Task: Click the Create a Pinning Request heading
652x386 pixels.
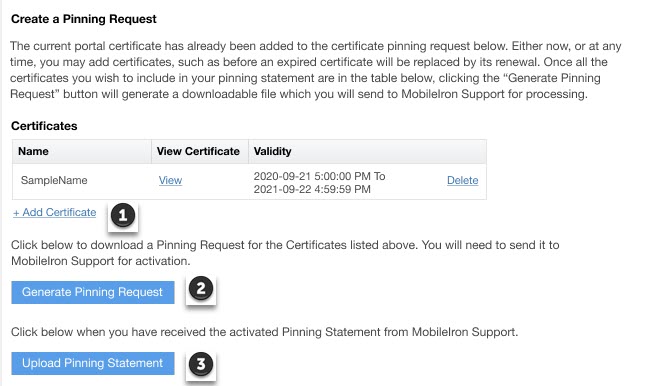Action: (x=84, y=19)
